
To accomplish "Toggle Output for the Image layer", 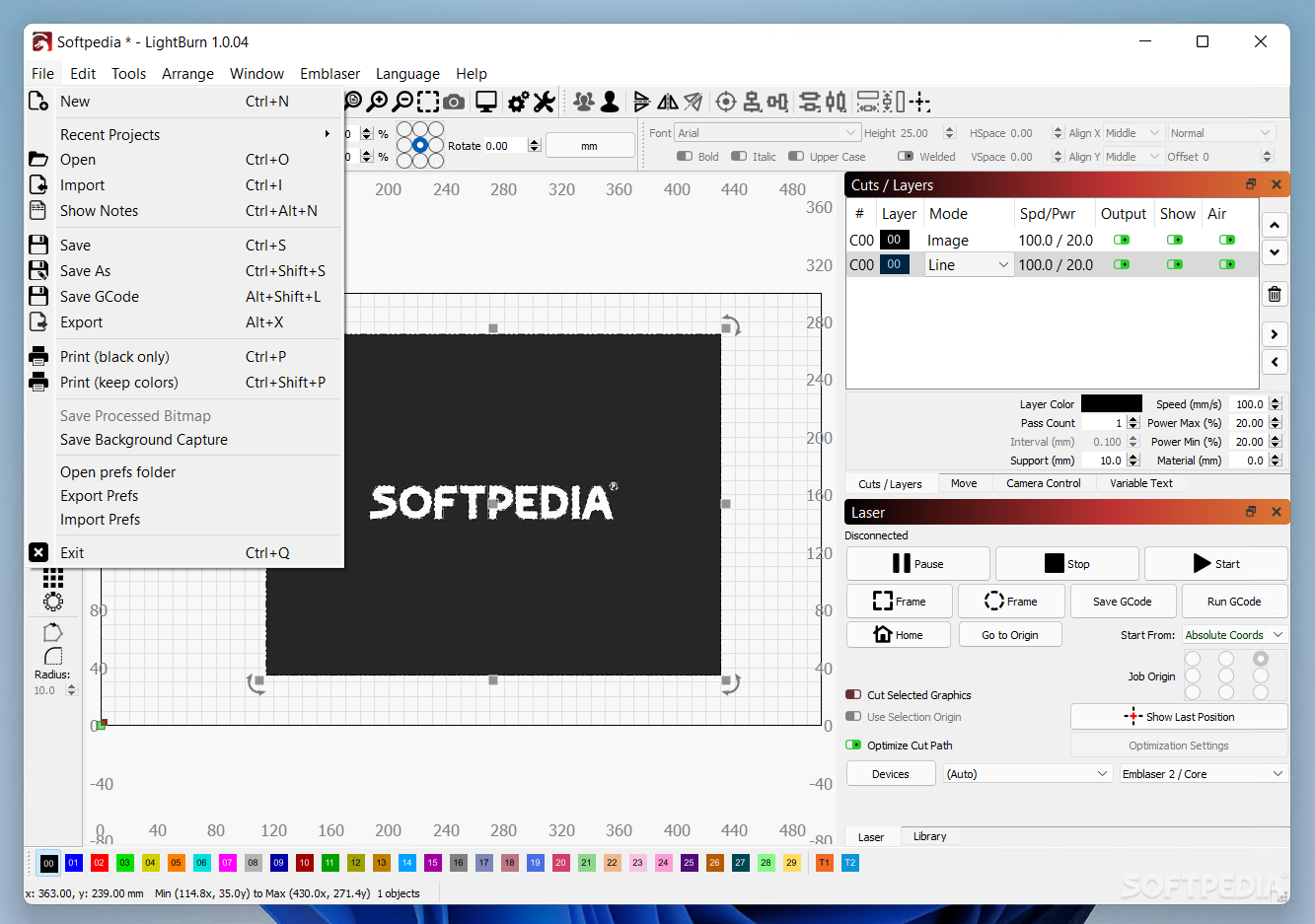I will click(x=1122, y=240).
